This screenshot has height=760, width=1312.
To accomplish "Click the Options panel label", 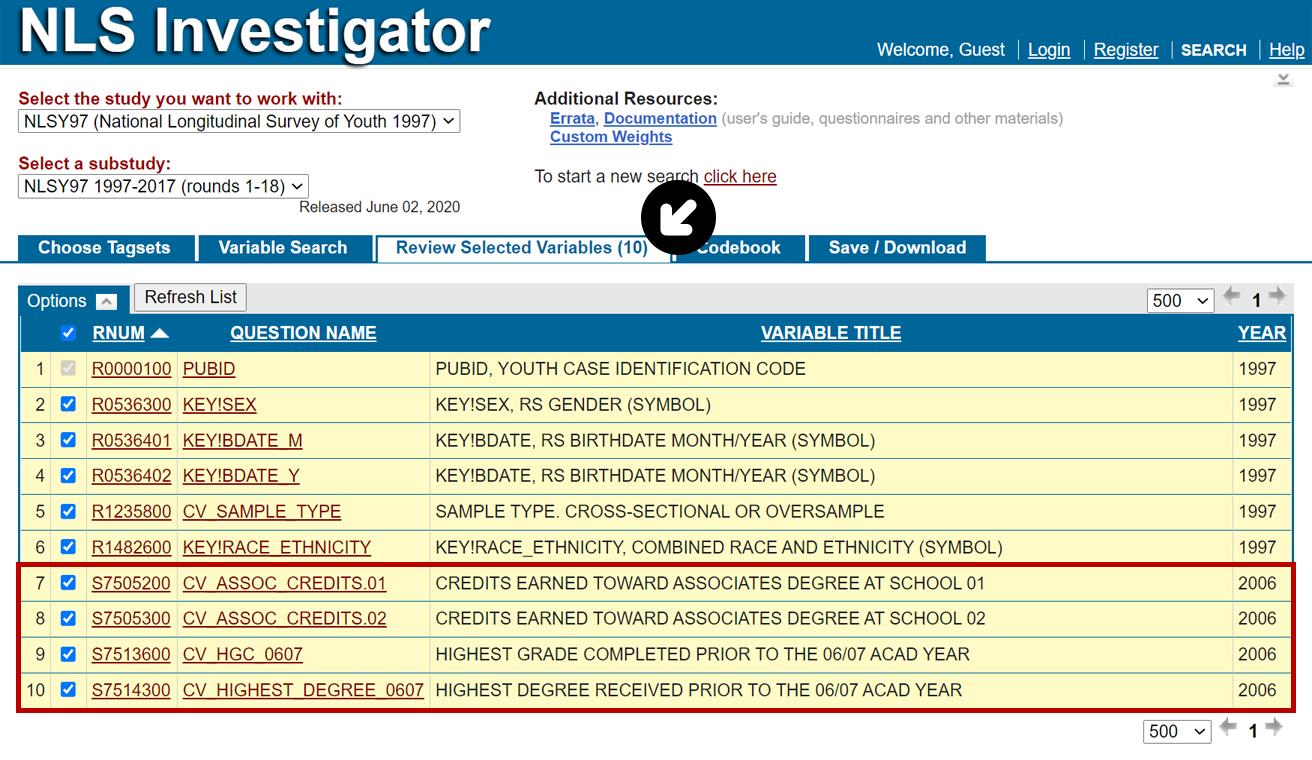I will click(57, 301).
